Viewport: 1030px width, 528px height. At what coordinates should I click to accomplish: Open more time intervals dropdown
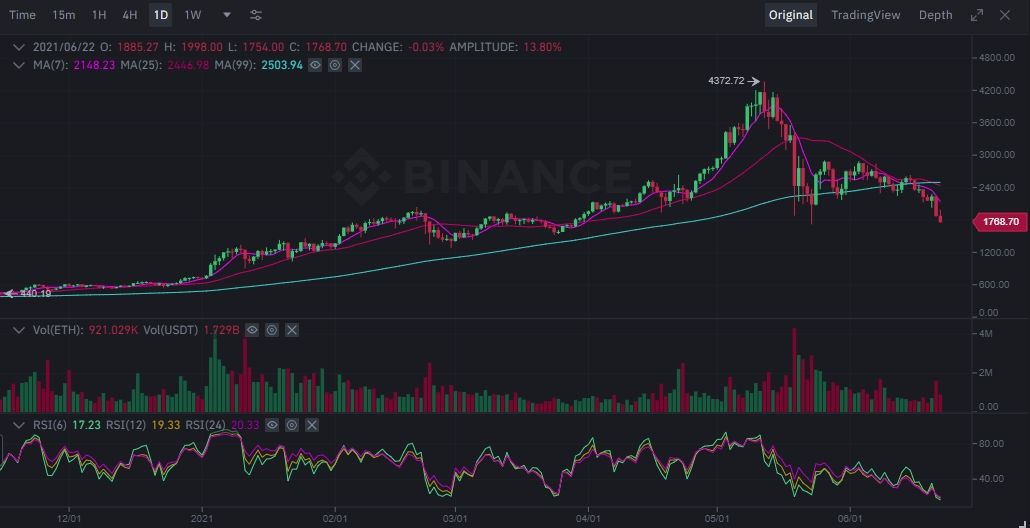click(227, 15)
